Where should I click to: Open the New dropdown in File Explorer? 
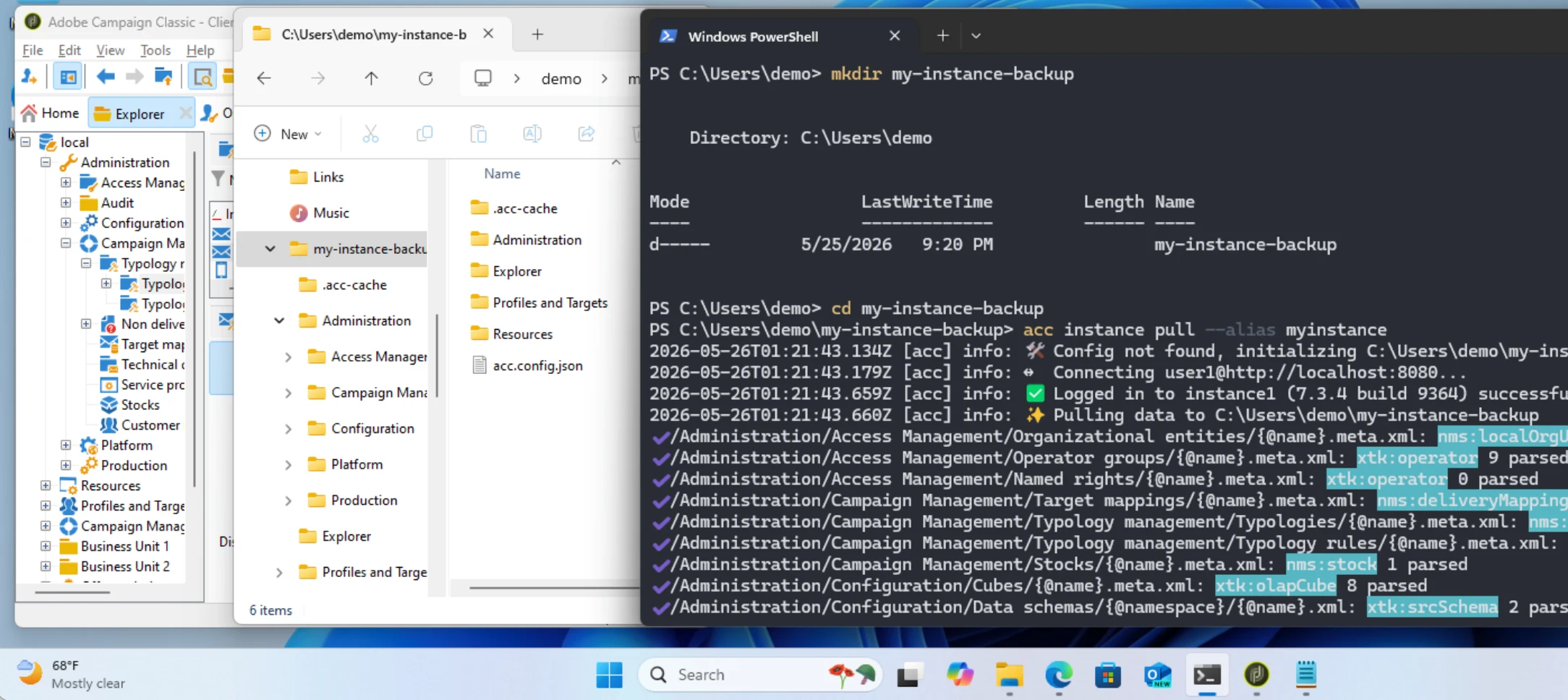[x=288, y=134]
